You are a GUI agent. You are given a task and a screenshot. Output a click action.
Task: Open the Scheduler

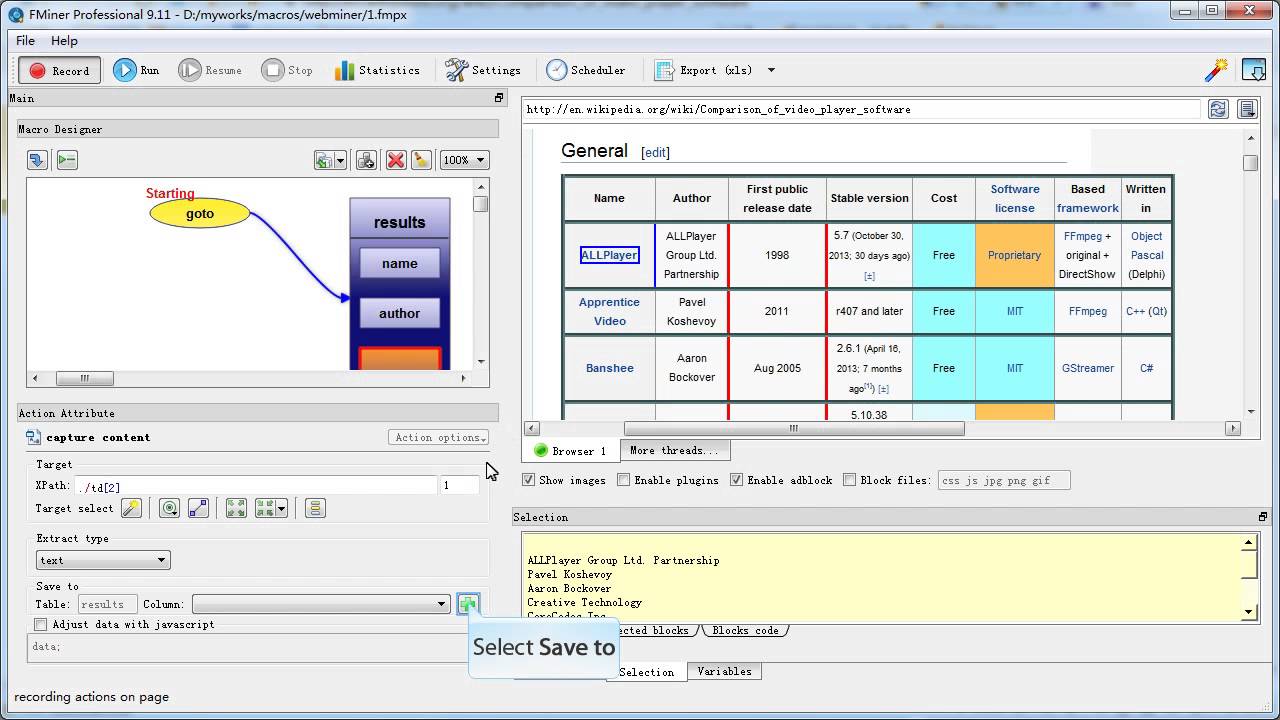[x=586, y=70]
